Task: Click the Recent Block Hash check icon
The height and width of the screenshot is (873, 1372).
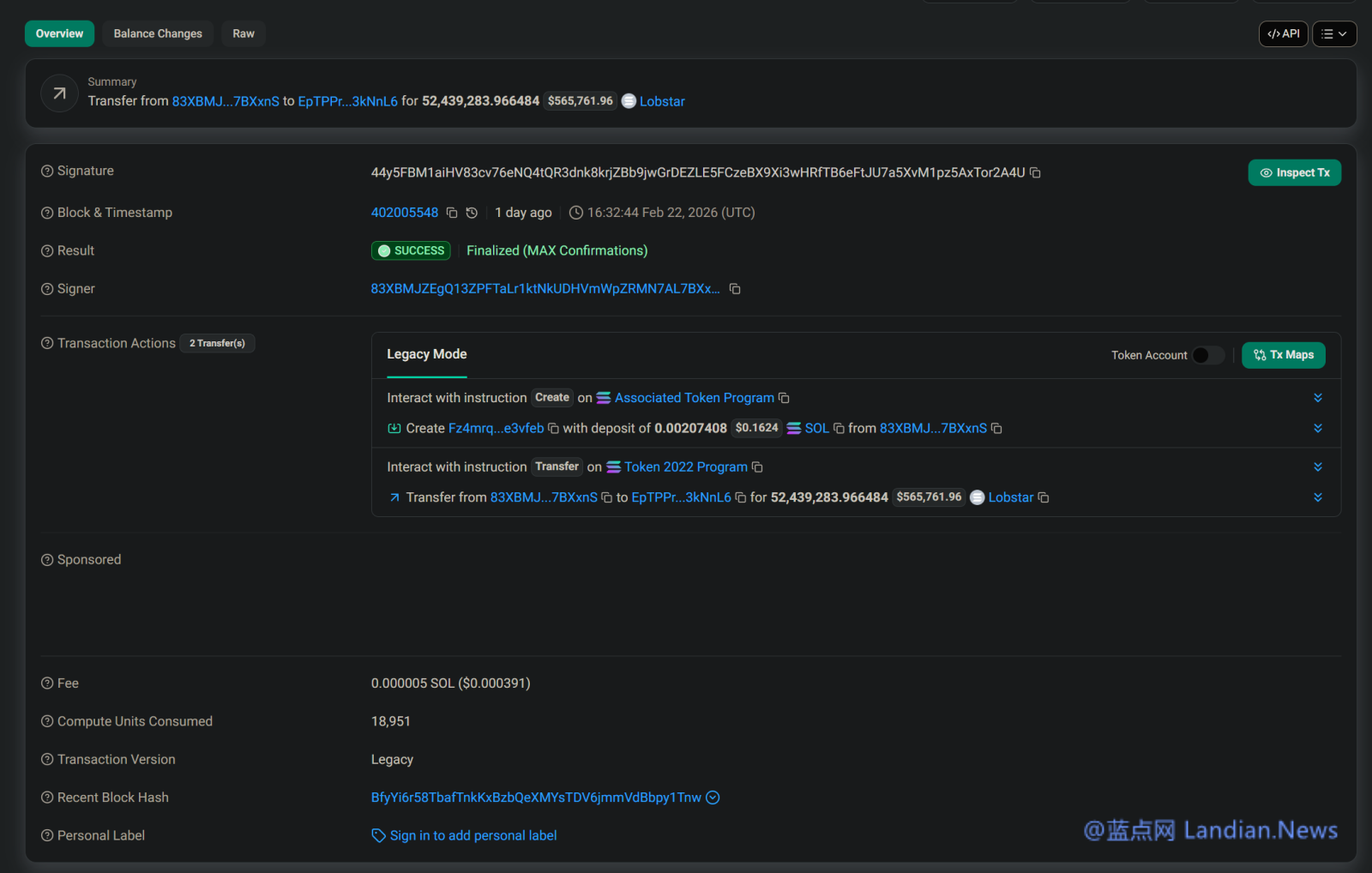Action: click(713, 798)
